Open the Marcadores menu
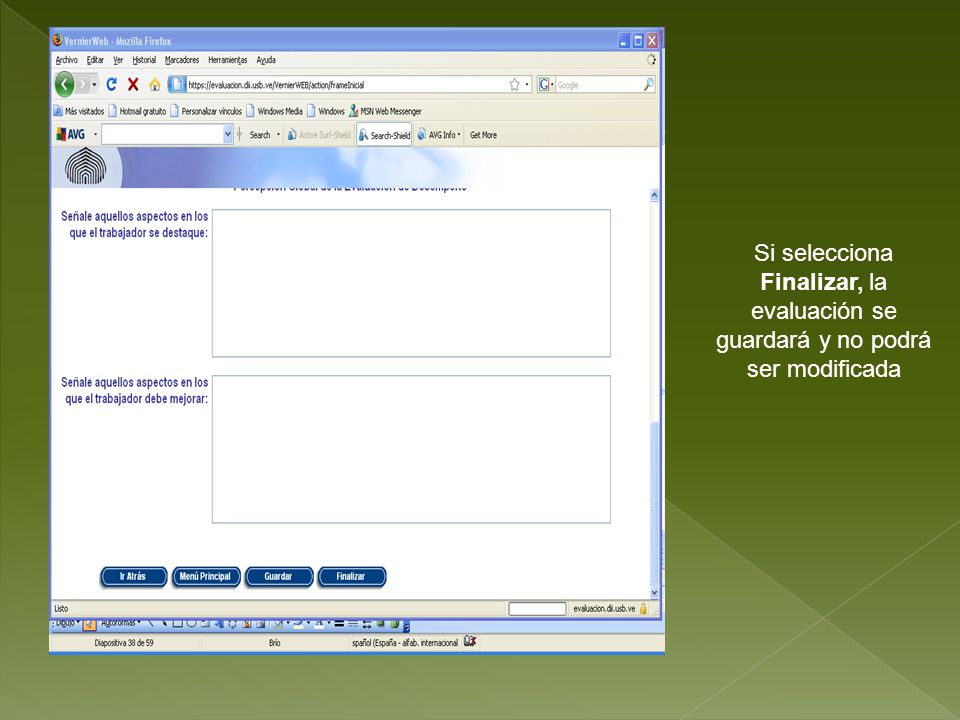This screenshot has width=960, height=720. coord(182,60)
